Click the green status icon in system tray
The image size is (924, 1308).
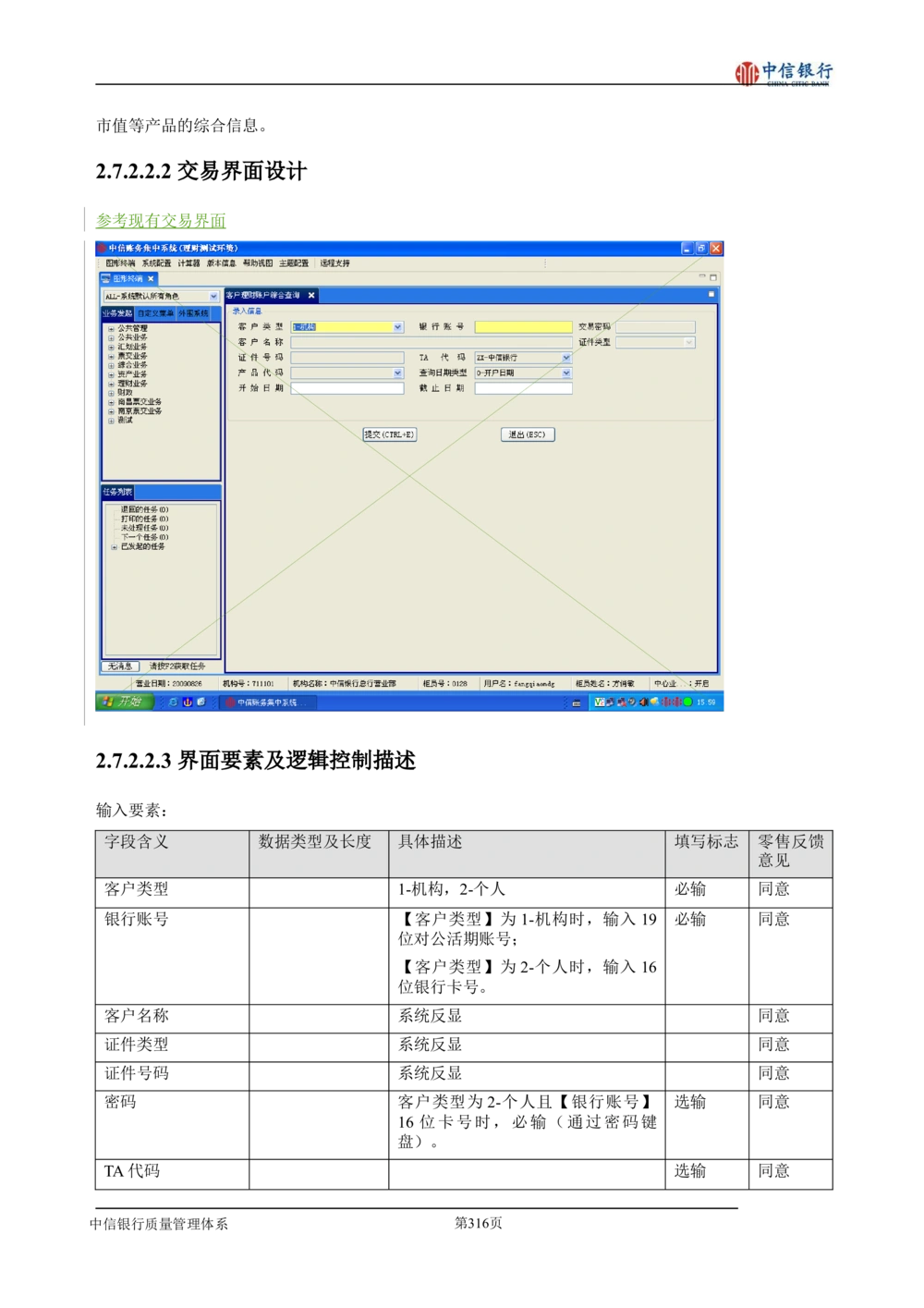(x=687, y=703)
